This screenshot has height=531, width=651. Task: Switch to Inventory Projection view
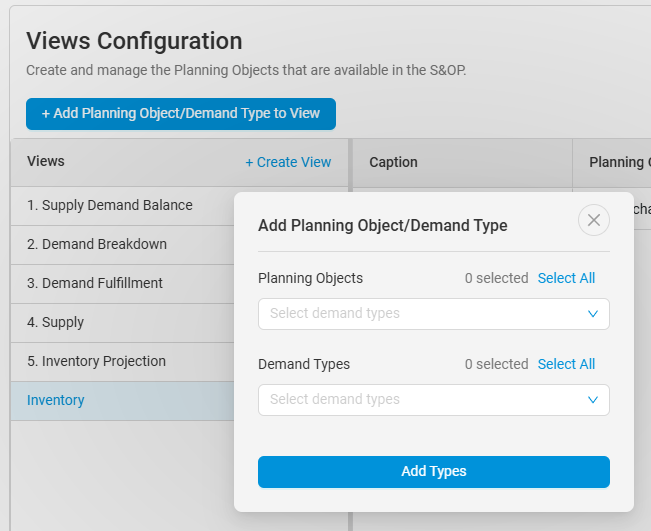pyautogui.click(x=96, y=361)
